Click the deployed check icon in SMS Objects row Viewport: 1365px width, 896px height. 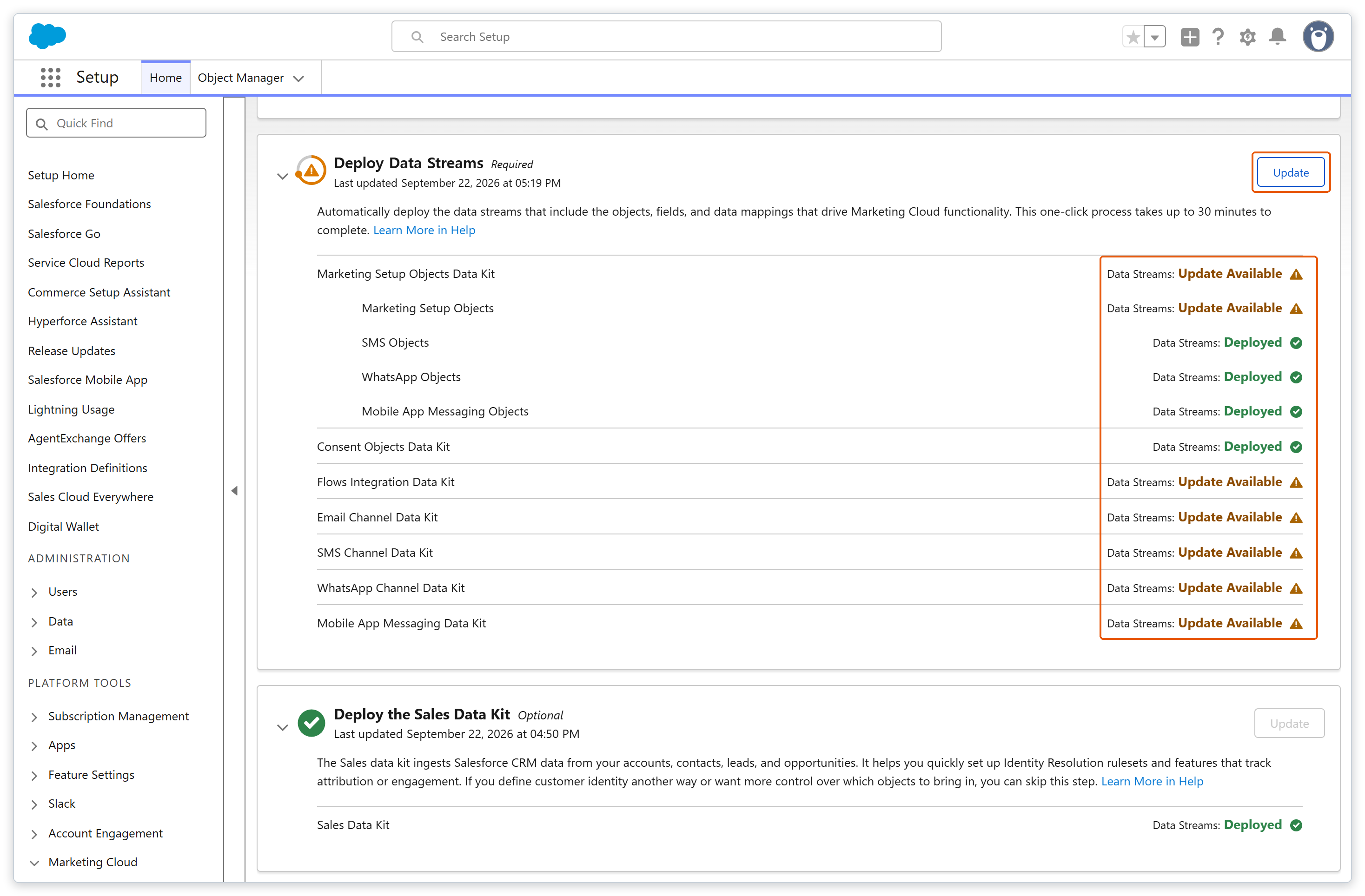coord(1296,343)
